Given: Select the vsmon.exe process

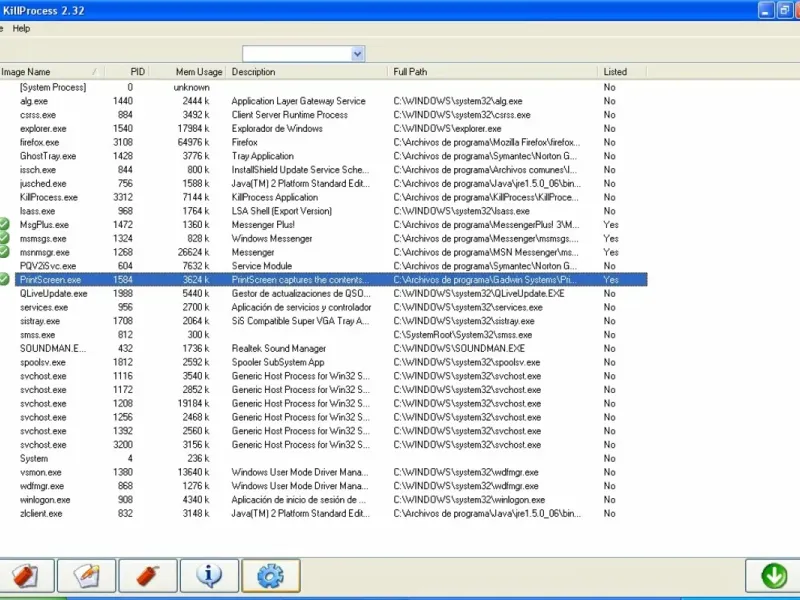Looking at the screenshot, I should click(x=41, y=472).
